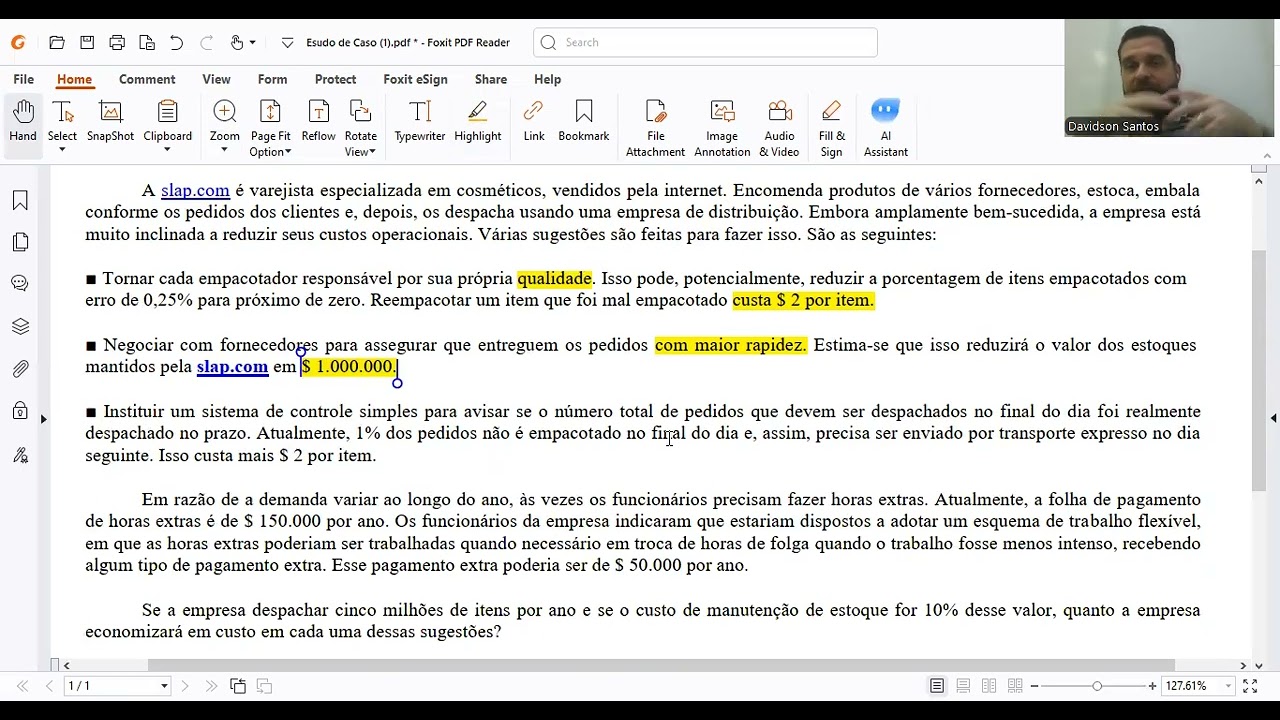Open the Foxit eSign tab
1280x720 pixels.
click(415, 79)
